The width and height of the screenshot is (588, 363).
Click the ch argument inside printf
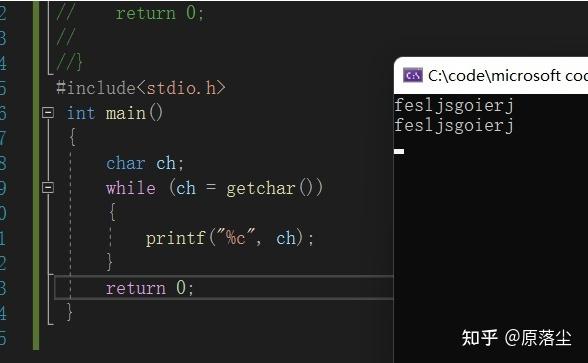pos(286,238)
